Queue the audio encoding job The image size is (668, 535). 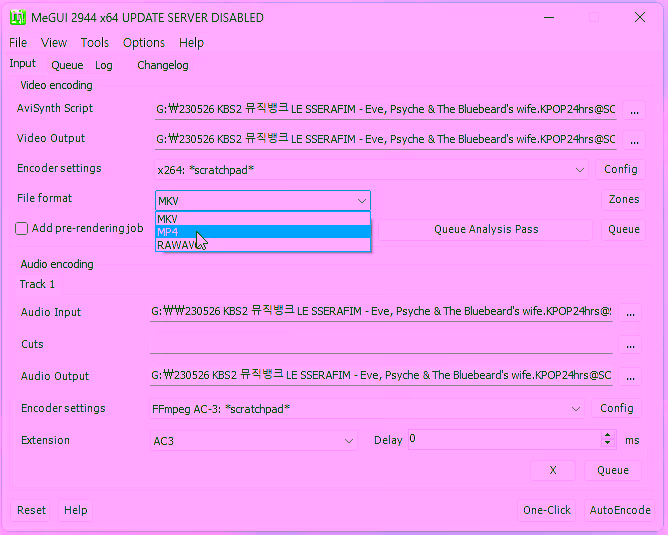pyautogui.click(x=613, y=470)
